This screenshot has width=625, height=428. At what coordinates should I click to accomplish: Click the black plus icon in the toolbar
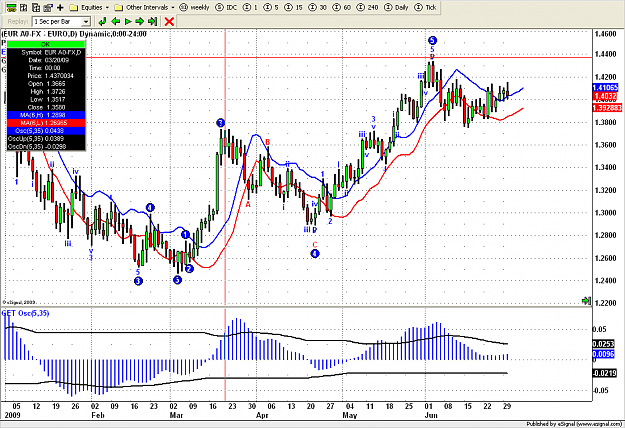pyautogui.click(x=61, y=7)
